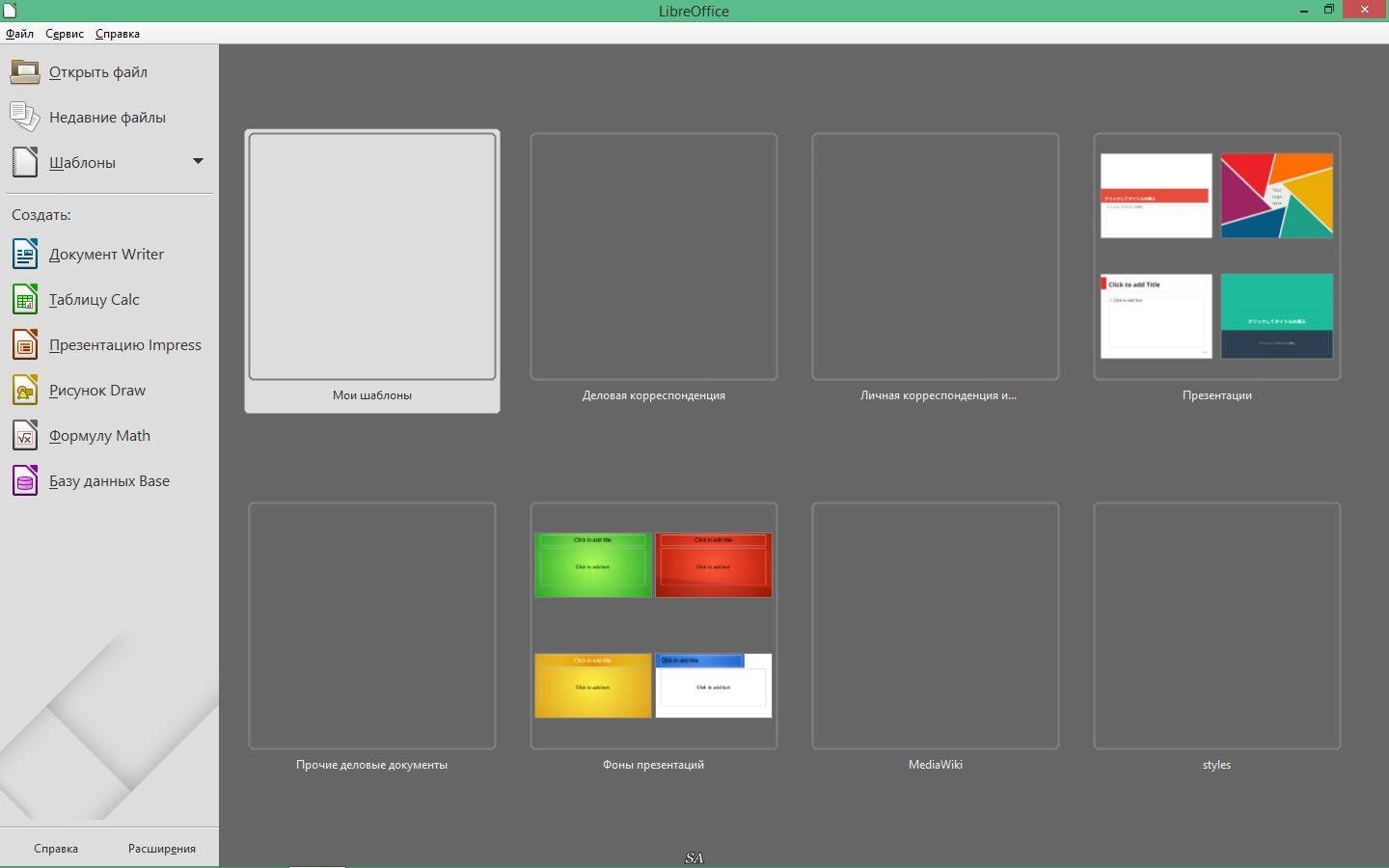Click the Базу данных Base label
1389x868 pixels.
(x=109, y=481)
